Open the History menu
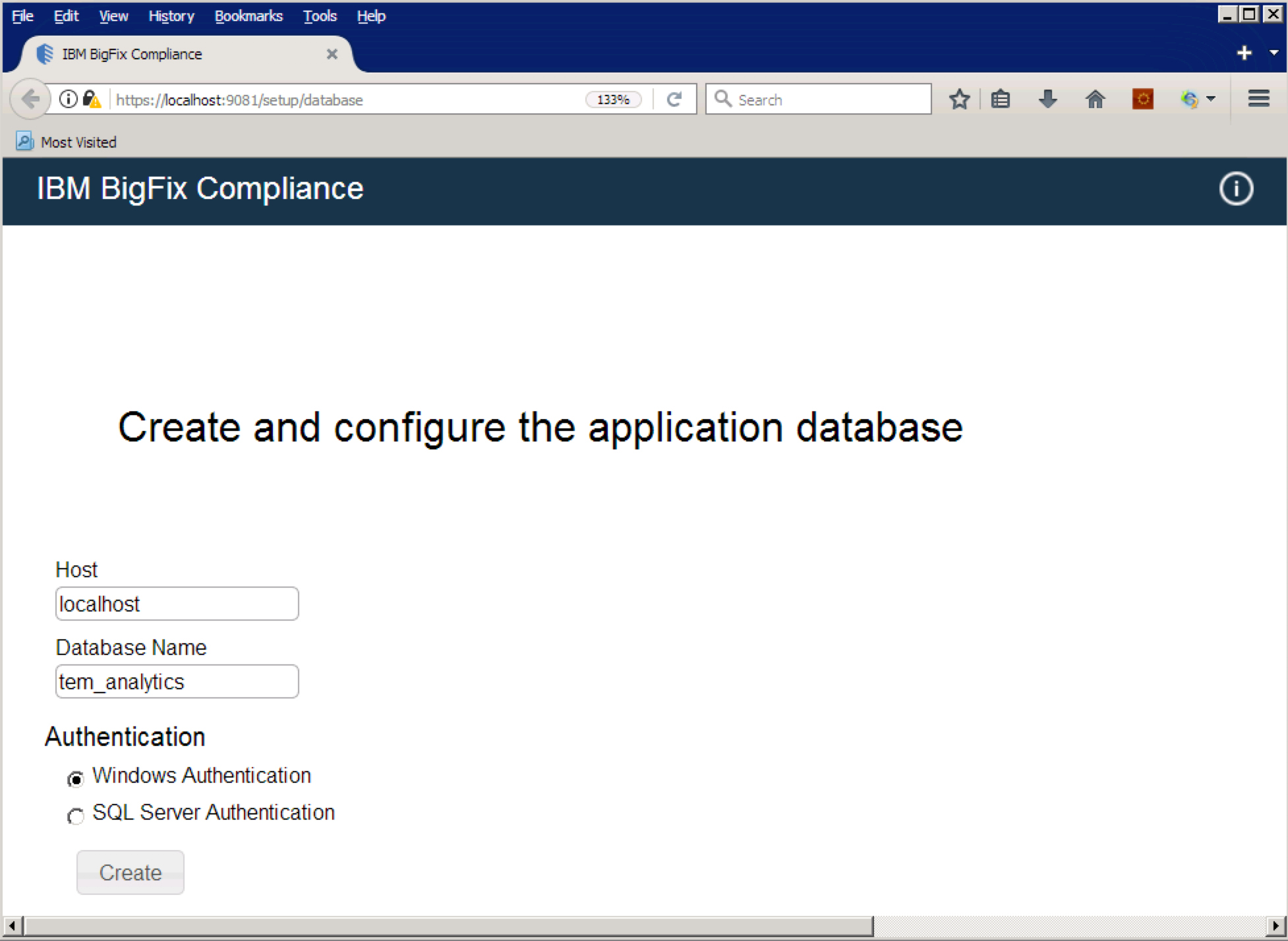The image size is (1288, 941). pyautogui.click(x=171, y=16)
